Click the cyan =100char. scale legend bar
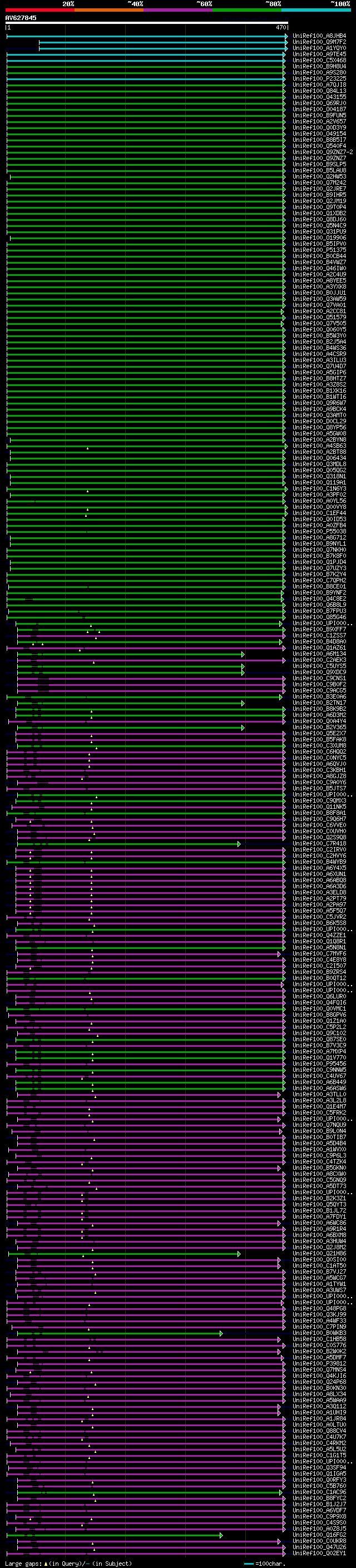This screenshot has height=1568, width=356. [x=248, y=1563]
